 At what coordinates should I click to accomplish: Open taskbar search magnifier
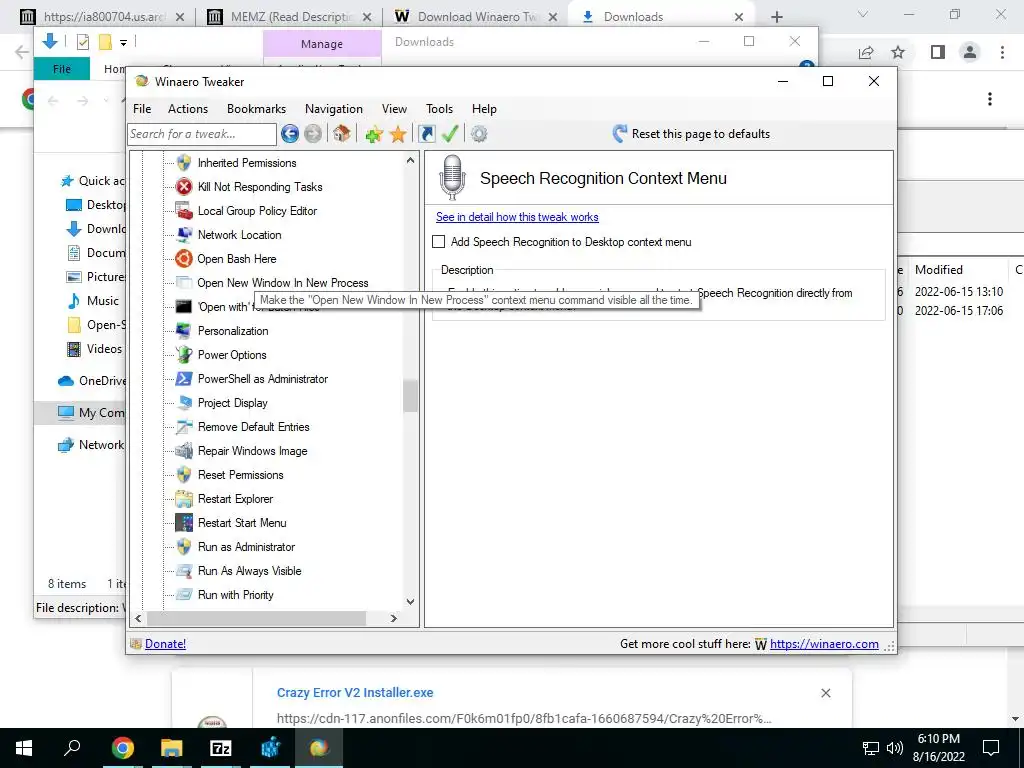pos(72,747)
